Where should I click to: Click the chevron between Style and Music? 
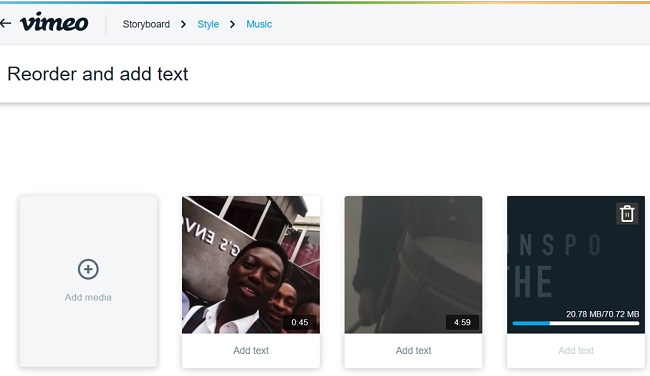point(232,24)
